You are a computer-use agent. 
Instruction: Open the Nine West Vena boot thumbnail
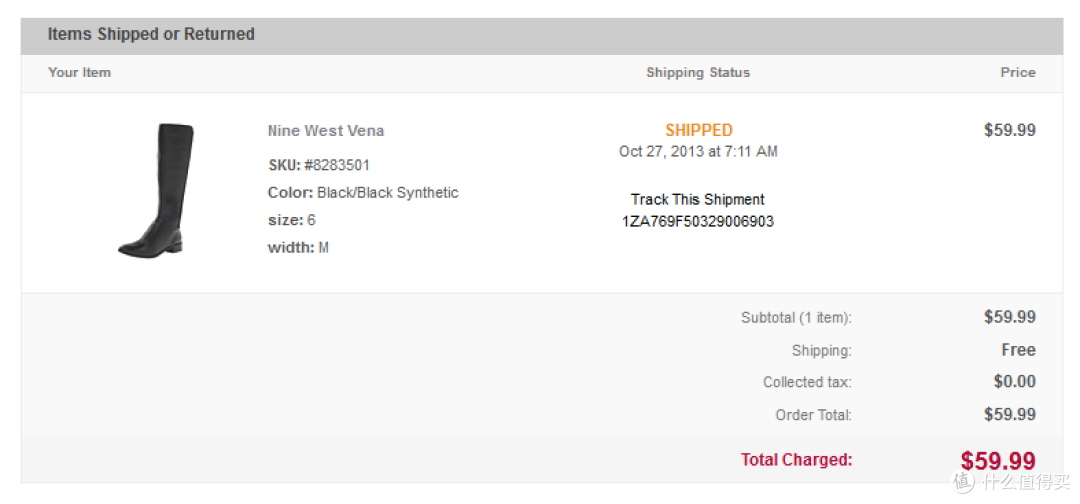click(156, 191)
